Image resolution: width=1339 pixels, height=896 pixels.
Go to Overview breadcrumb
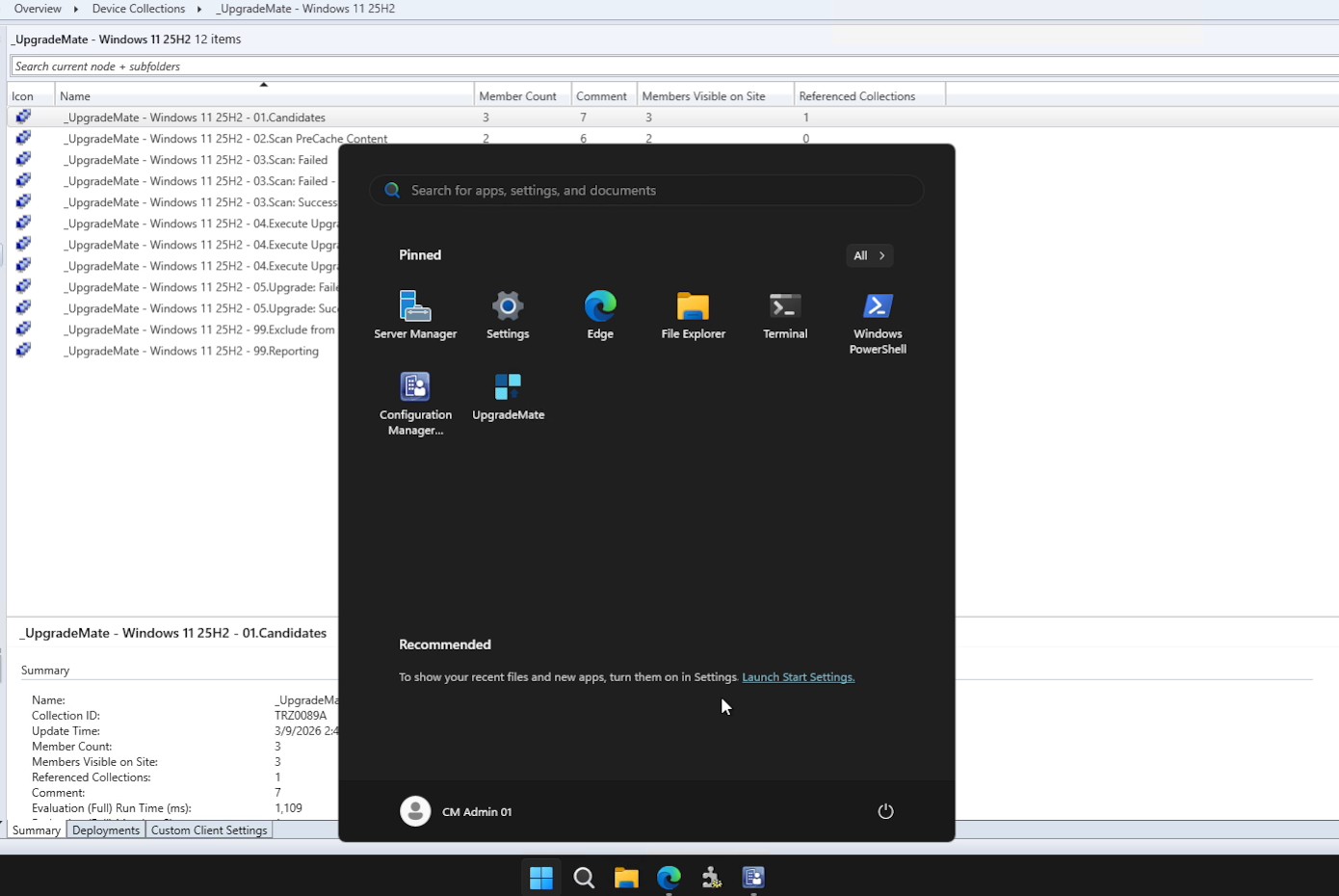[38, 9]
